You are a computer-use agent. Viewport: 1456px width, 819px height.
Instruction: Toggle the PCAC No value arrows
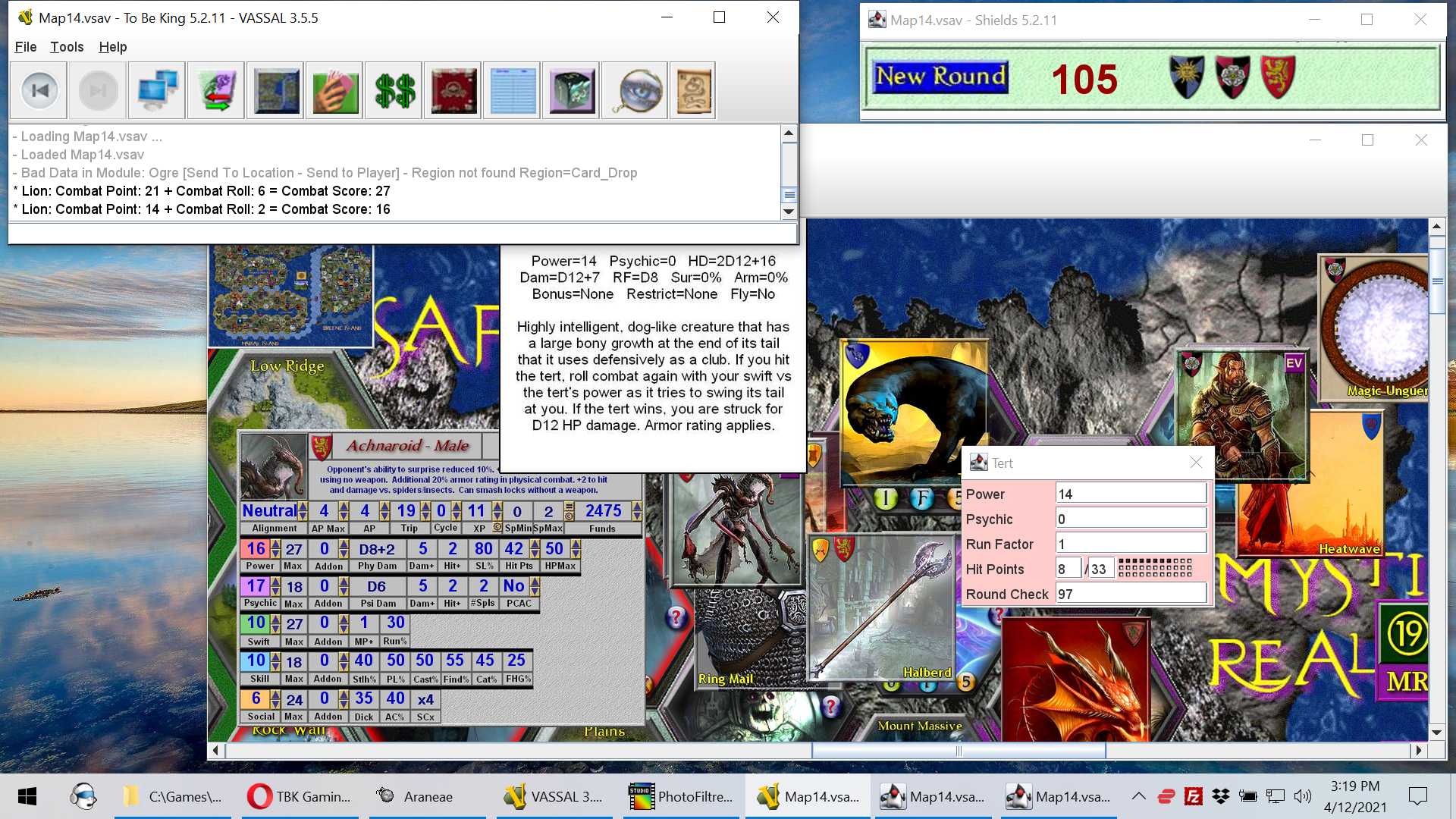point(535,586)
